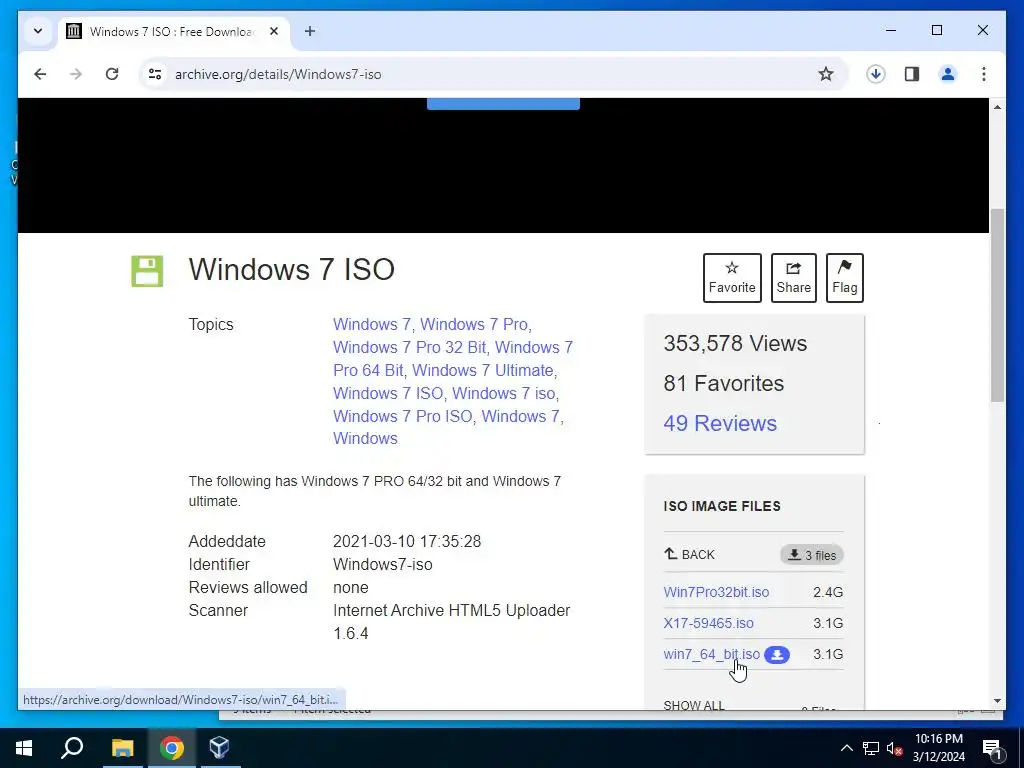Open the notification center
Screen dimensions: 1024x768
(993, 749)
